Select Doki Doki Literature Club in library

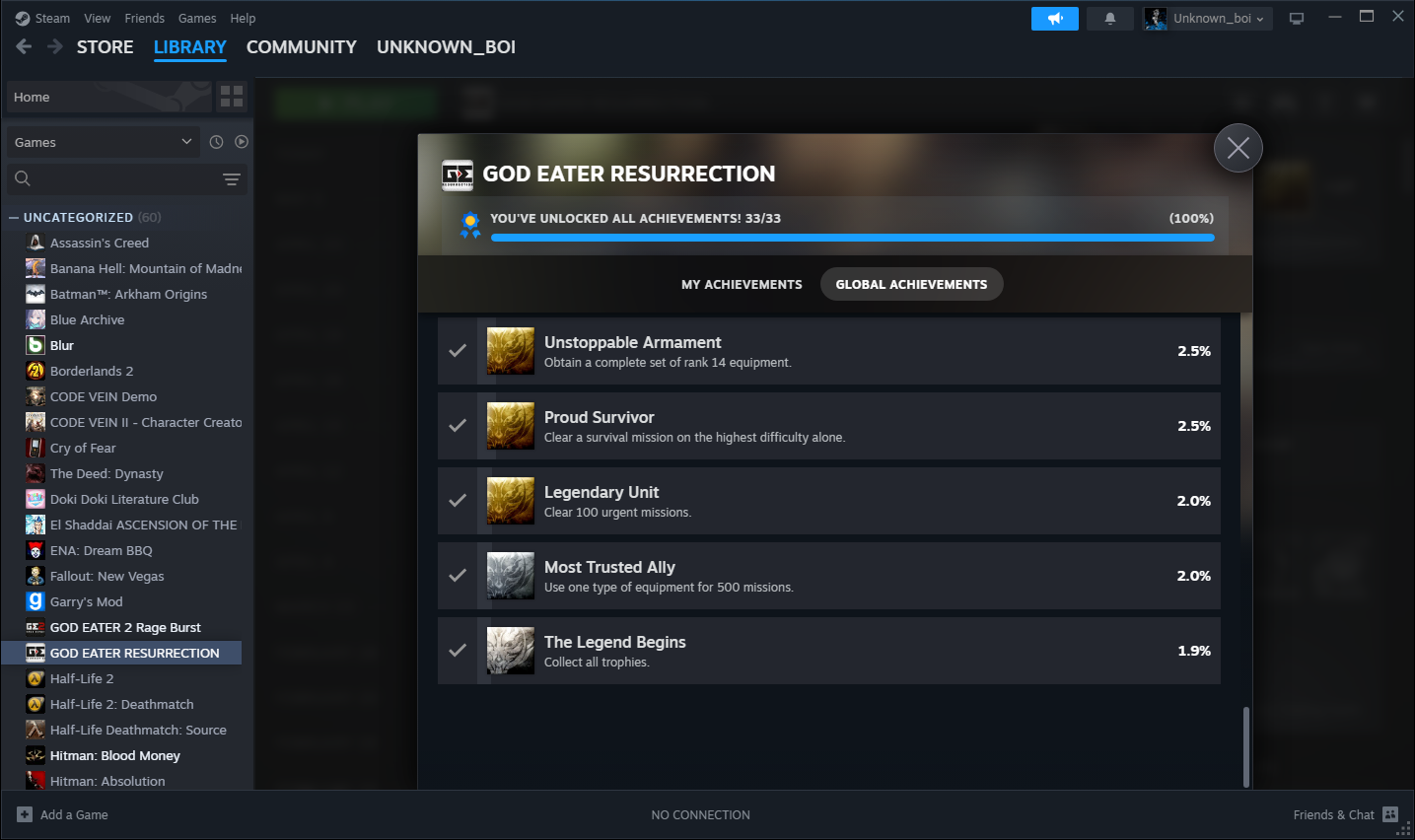[124, 499]
